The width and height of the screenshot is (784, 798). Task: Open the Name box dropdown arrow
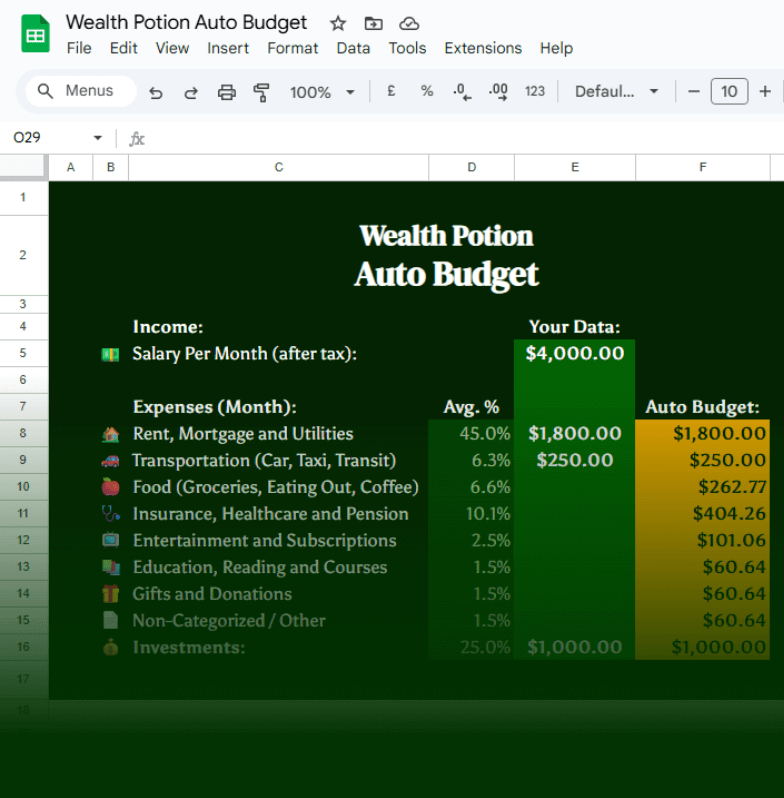[97, 138]
